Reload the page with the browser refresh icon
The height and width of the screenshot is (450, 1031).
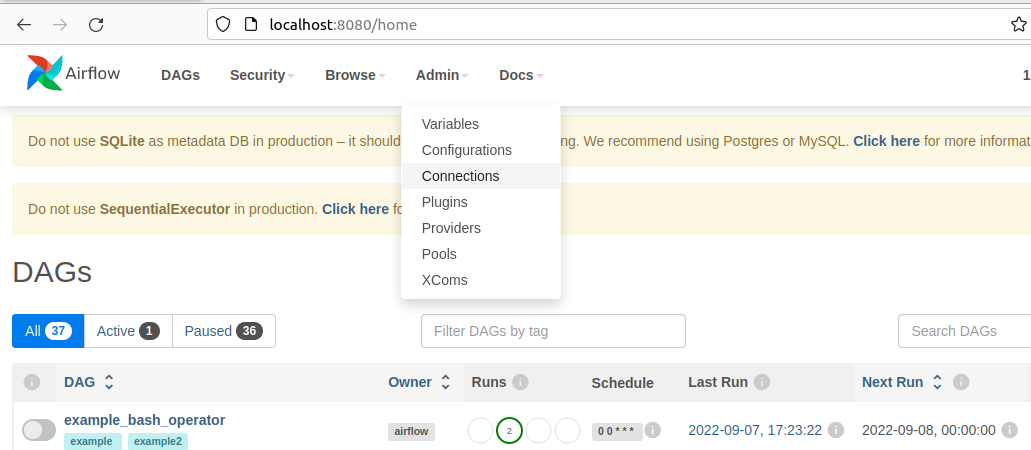(96, 25)
